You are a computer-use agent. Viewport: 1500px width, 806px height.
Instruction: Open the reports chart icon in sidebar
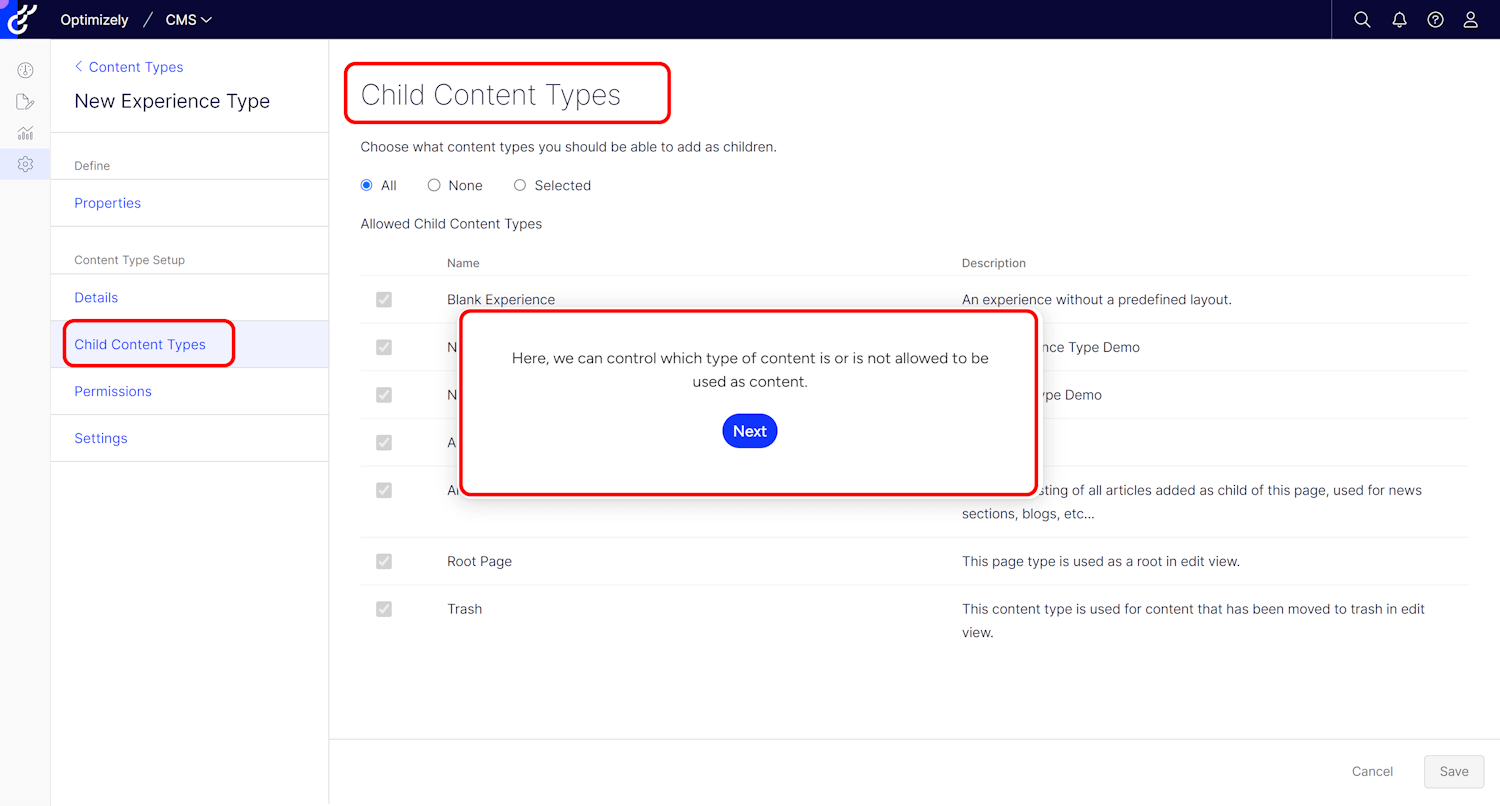point(25,133)
